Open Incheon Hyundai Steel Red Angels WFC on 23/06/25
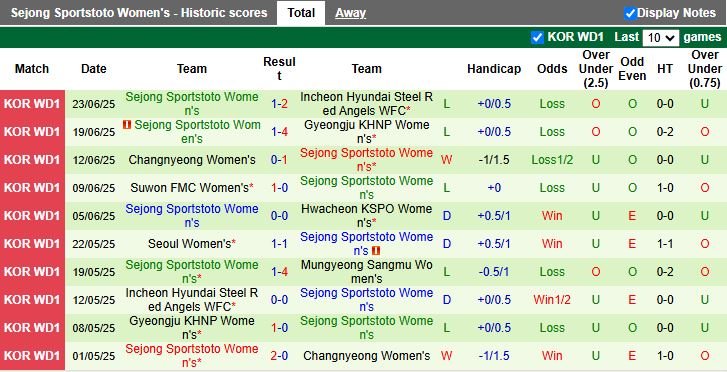This screenshot has width=727, height=372. tap(366, 104)
